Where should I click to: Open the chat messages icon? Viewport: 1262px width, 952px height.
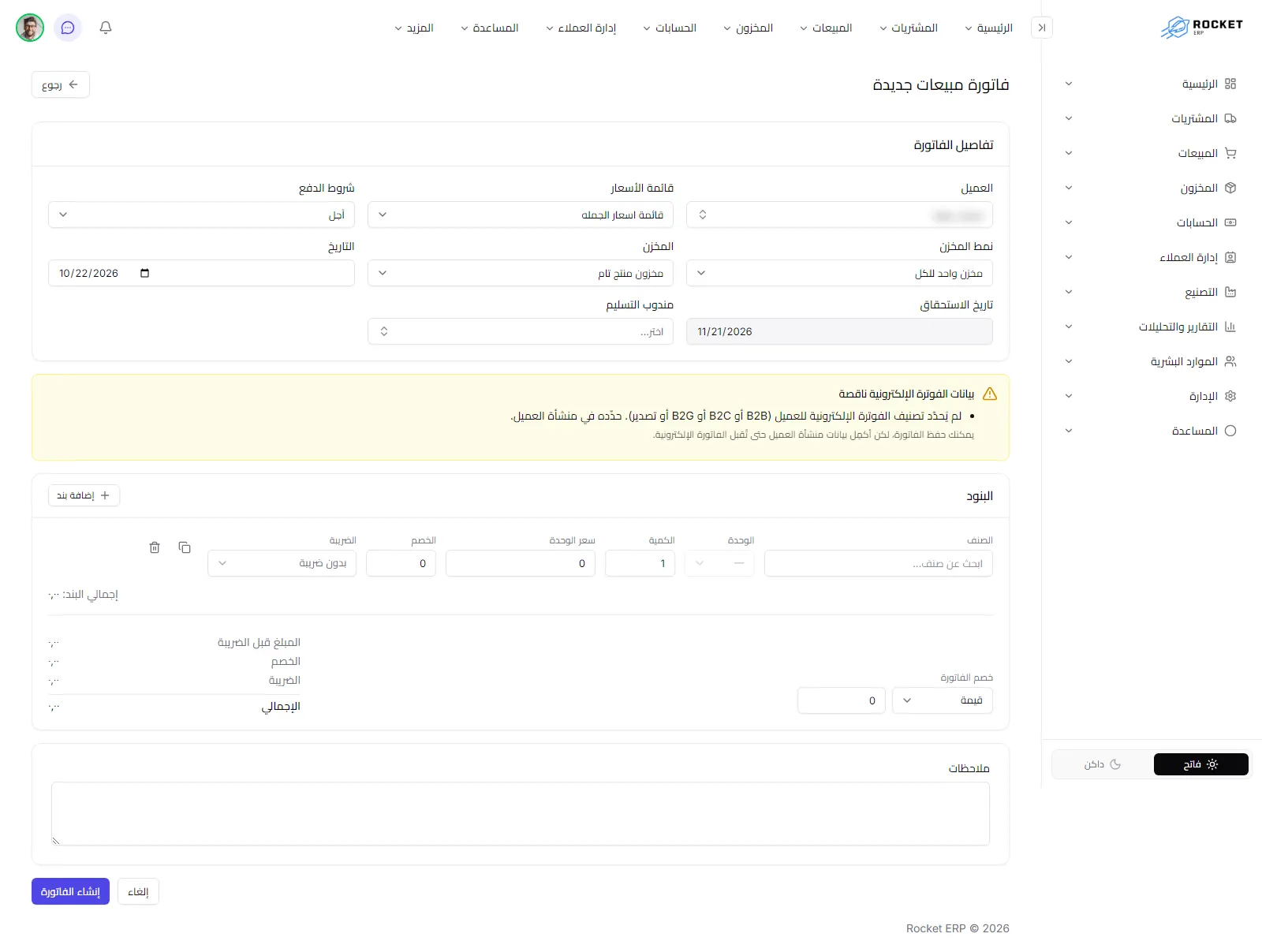68,28
